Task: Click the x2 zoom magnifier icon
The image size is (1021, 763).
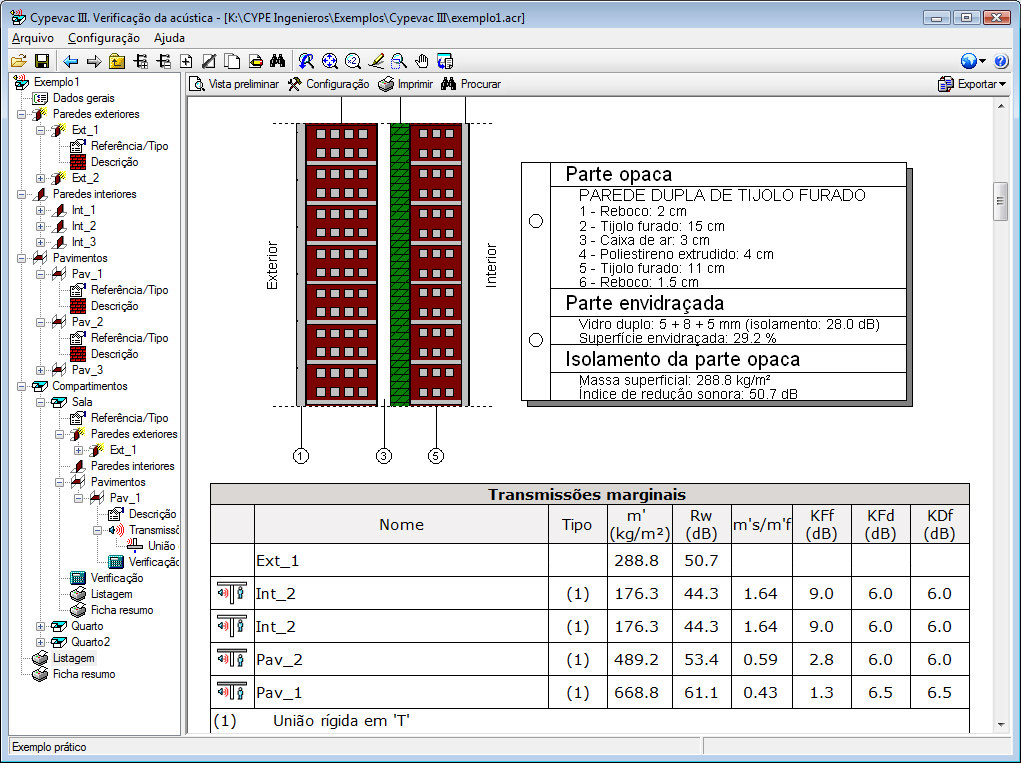Action: tap(352, 61)
